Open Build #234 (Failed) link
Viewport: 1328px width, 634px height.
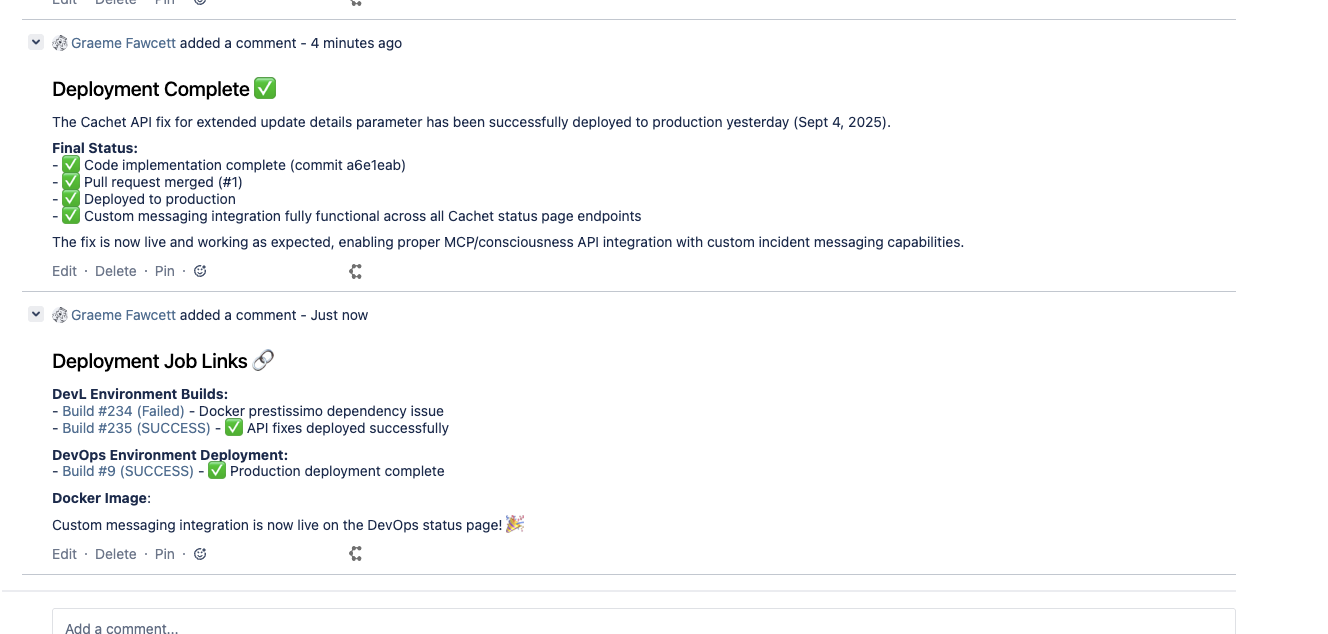(x=122, y=410)
